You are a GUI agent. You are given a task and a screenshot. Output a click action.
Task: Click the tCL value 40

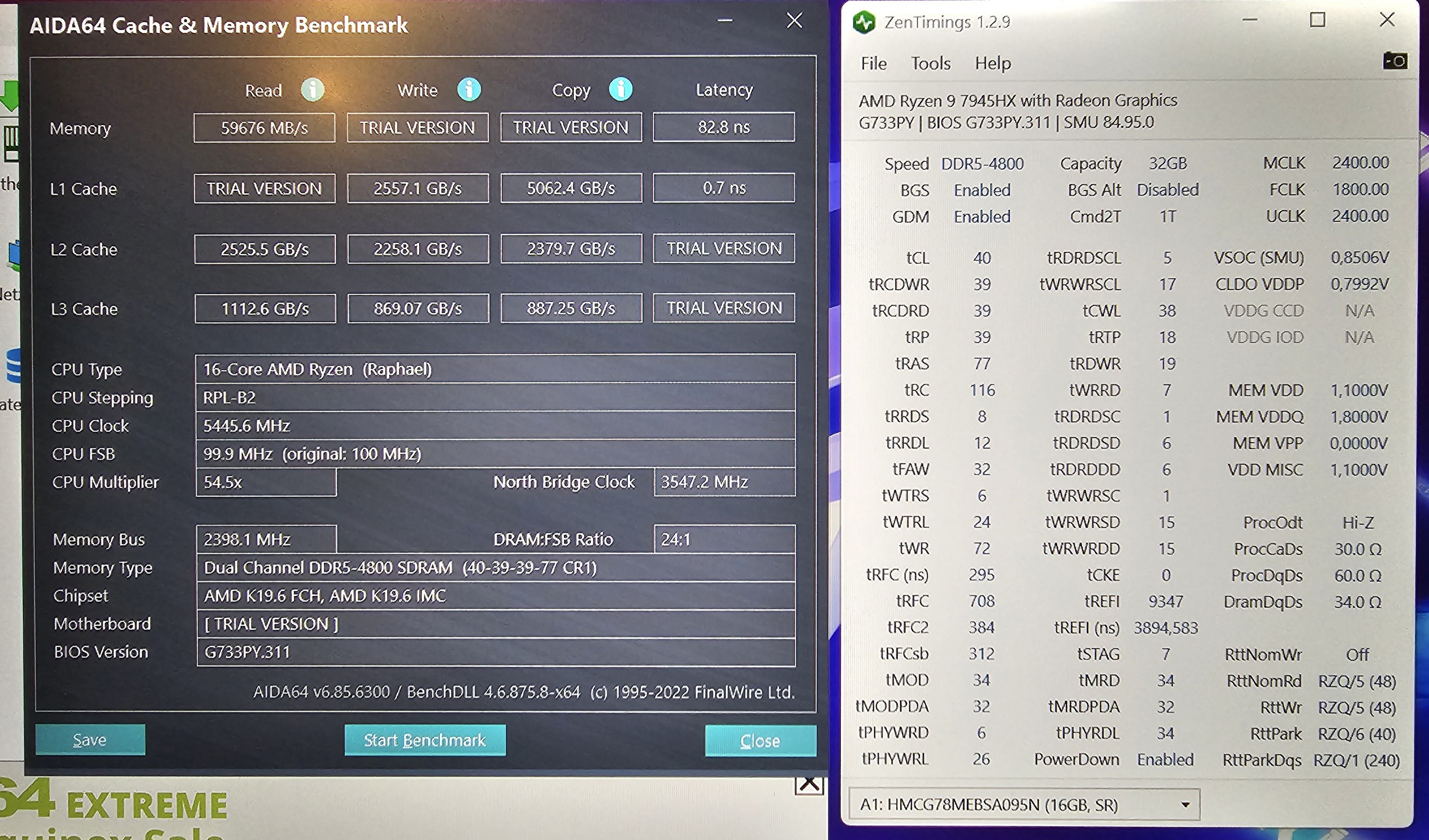[982, 257]
